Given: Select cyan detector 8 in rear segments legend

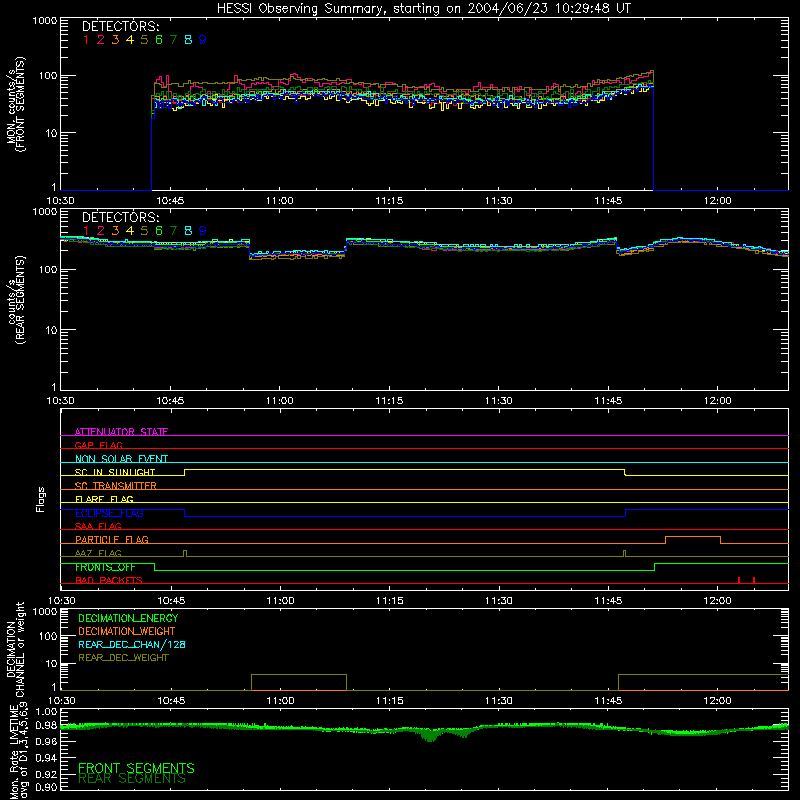Looking at the screenshot, I should pos(188,231).
